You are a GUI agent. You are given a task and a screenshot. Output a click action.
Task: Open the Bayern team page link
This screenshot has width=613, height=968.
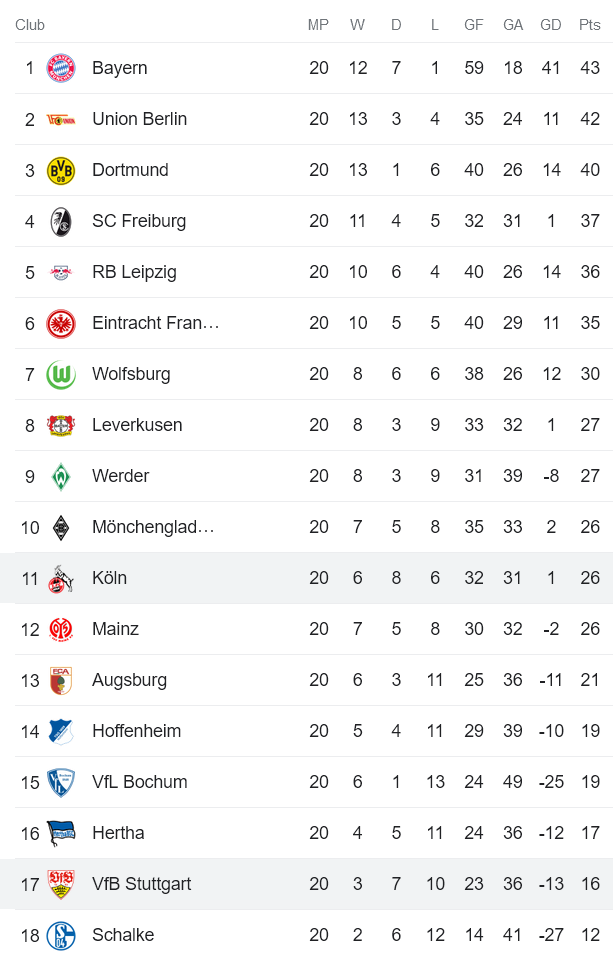tap(122, 68)
